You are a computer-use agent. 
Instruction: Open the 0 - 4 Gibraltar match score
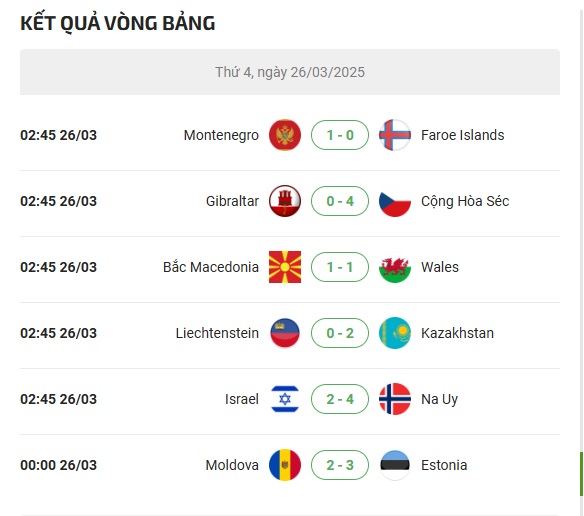[340, 201]
